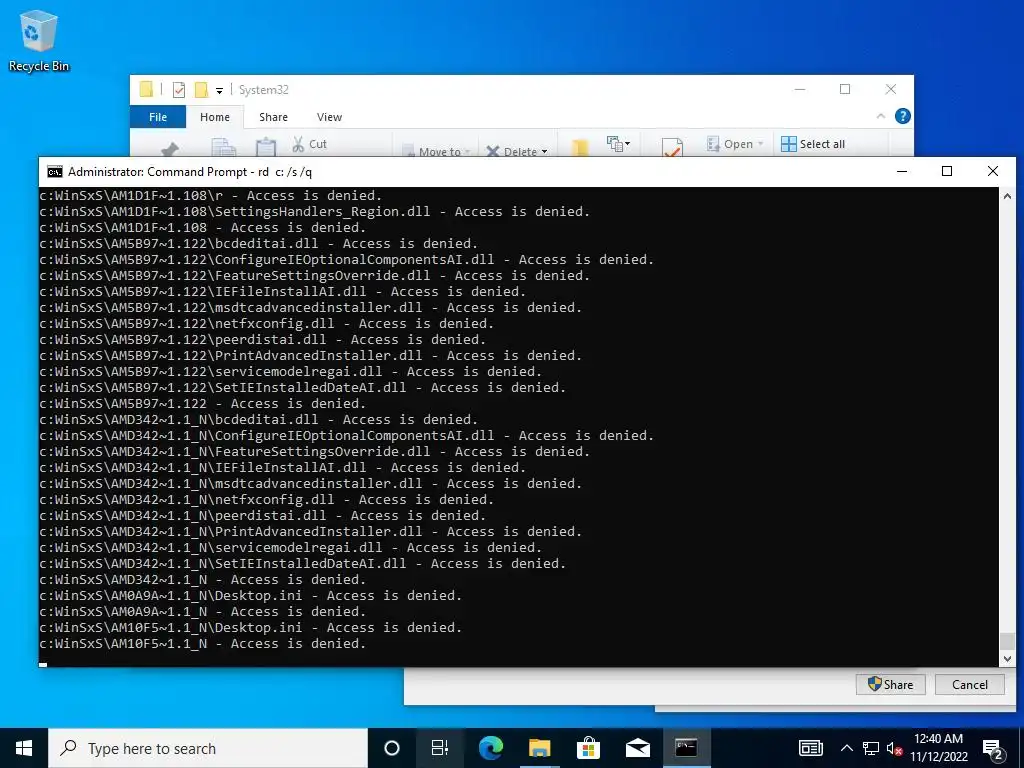This screenshot has height=768, width=1024.
Task: Click 'AM5B97~1.122\servicemodelregai.dll' output line
Action: [x=291, y=372]
